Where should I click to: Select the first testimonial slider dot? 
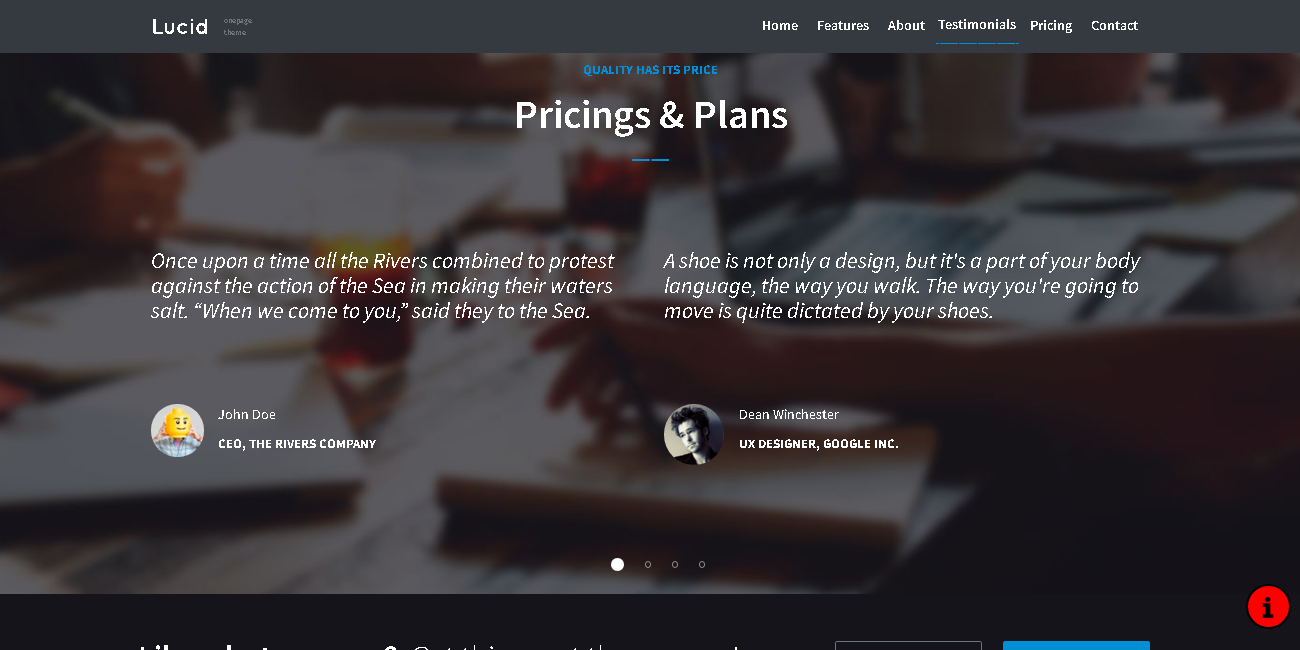(617, 565)
